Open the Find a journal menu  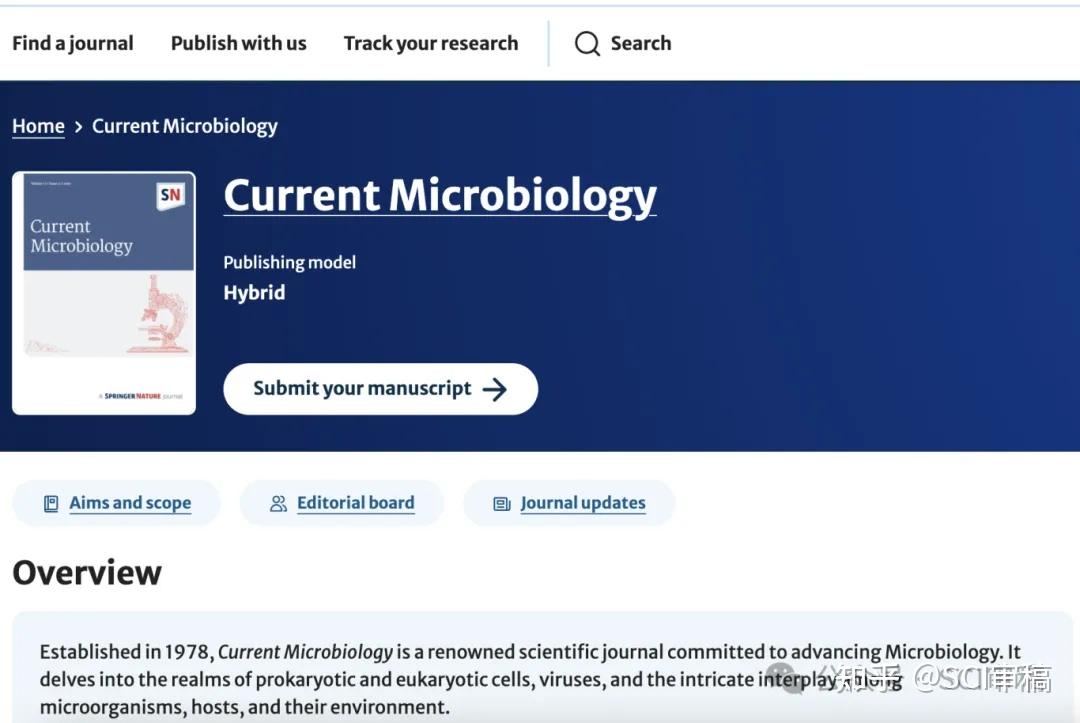click(72, 43)
